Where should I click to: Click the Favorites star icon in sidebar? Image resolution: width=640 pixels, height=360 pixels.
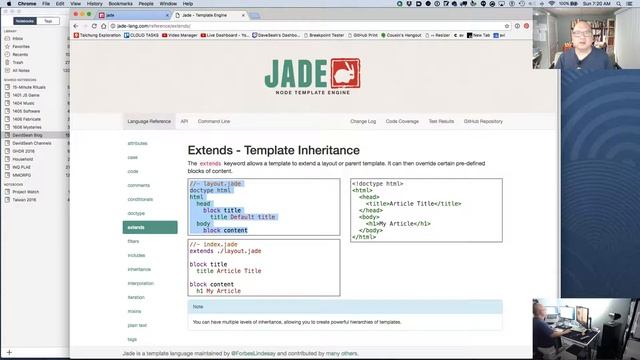pos(7,47)
